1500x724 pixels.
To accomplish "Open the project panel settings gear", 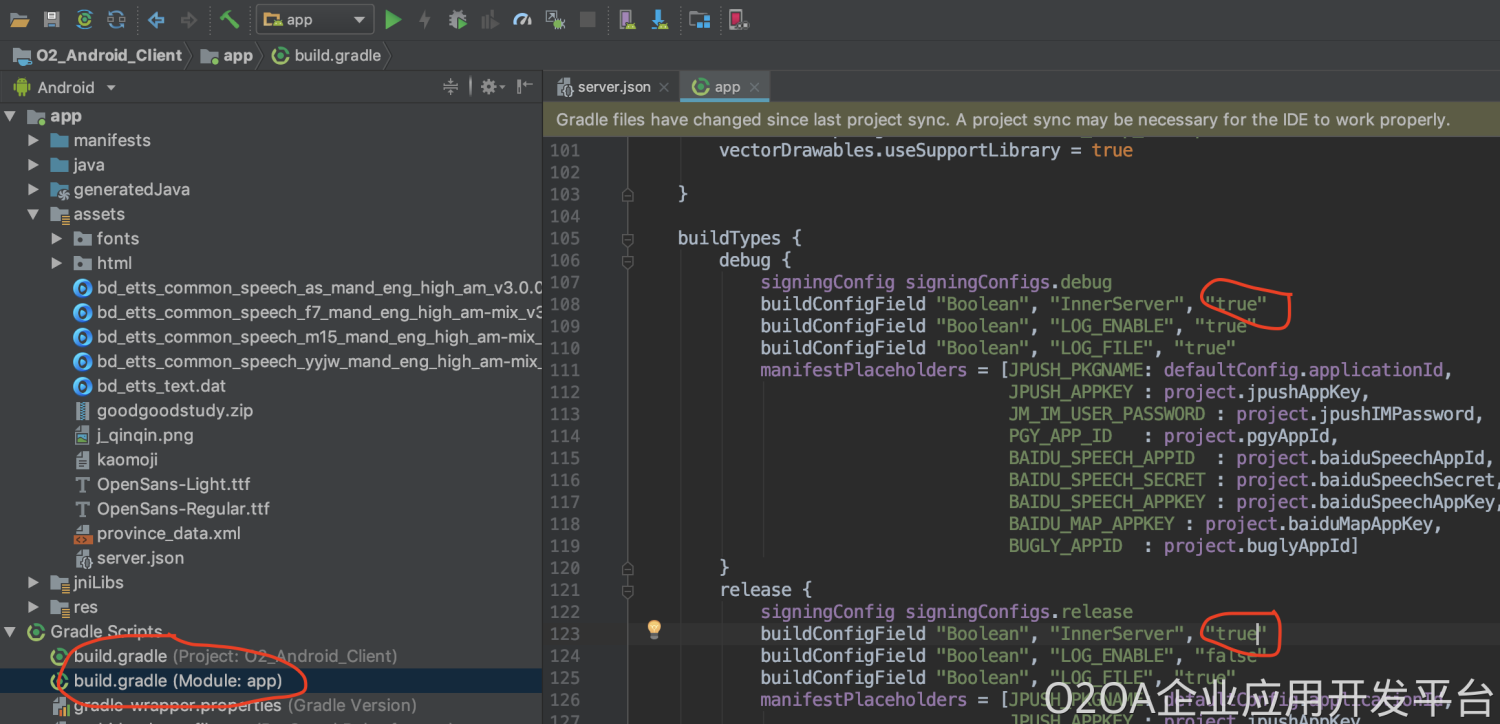I will pos(488,87).
